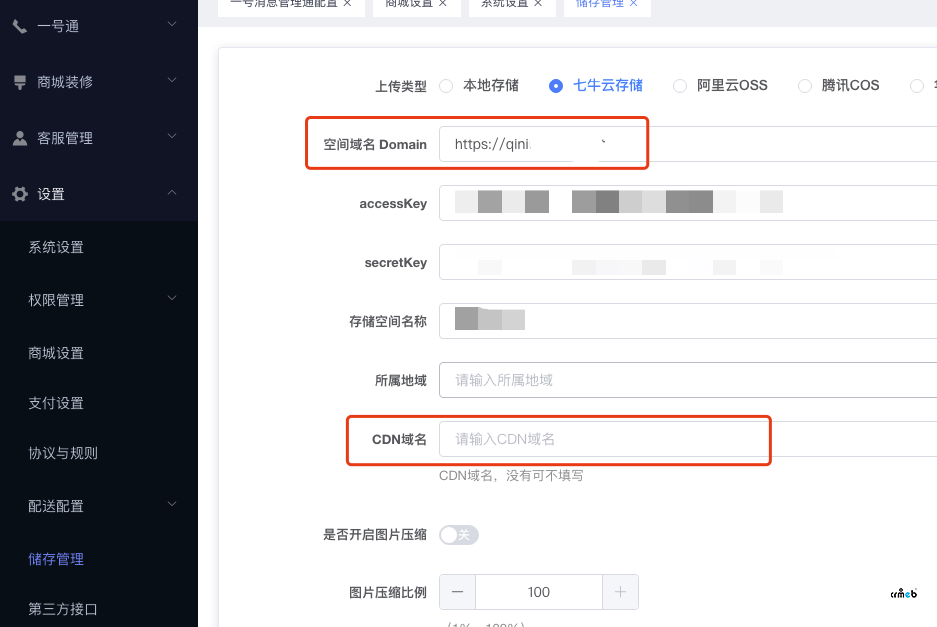Click the 是否开启图片压缩 label
Image resolution: width=937 pixels, height=627 pixels.
click(375, 534)
